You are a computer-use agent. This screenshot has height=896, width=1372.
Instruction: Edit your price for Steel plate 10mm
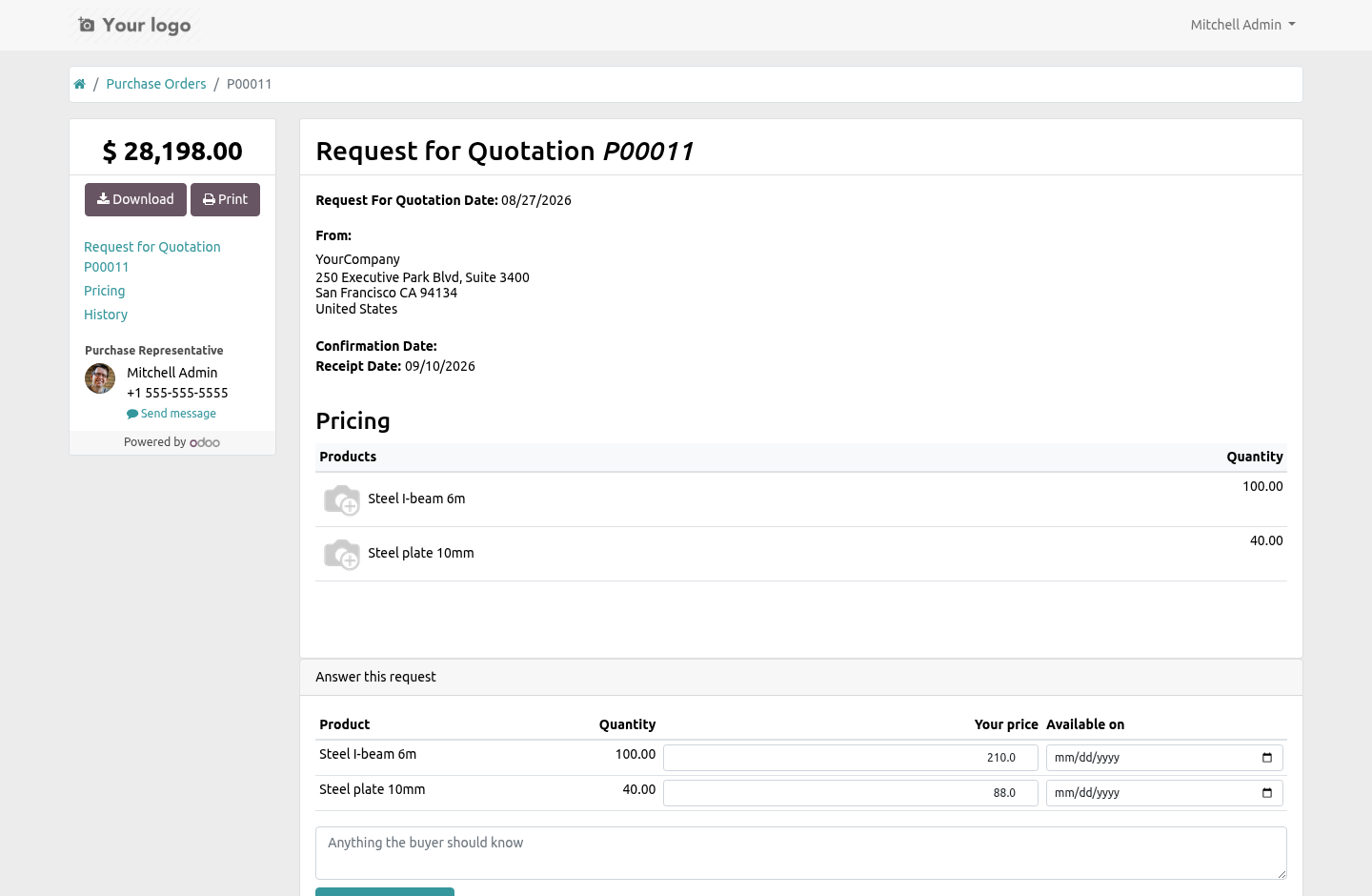point(851,793)
